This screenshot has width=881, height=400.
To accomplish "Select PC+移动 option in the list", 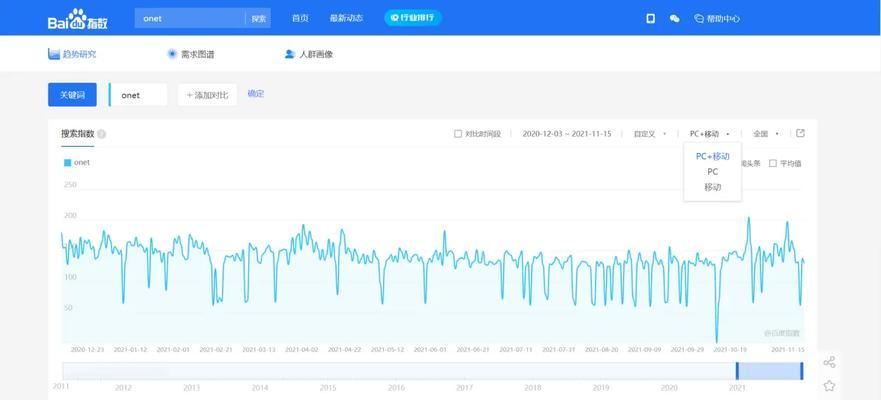I will tap(712, 156).
